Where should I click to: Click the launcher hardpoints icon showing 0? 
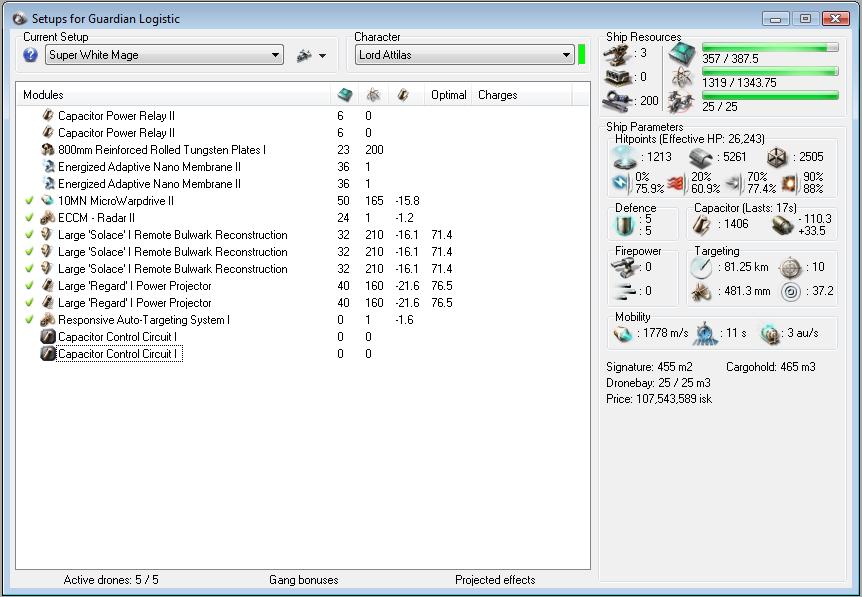pos(617,78)
